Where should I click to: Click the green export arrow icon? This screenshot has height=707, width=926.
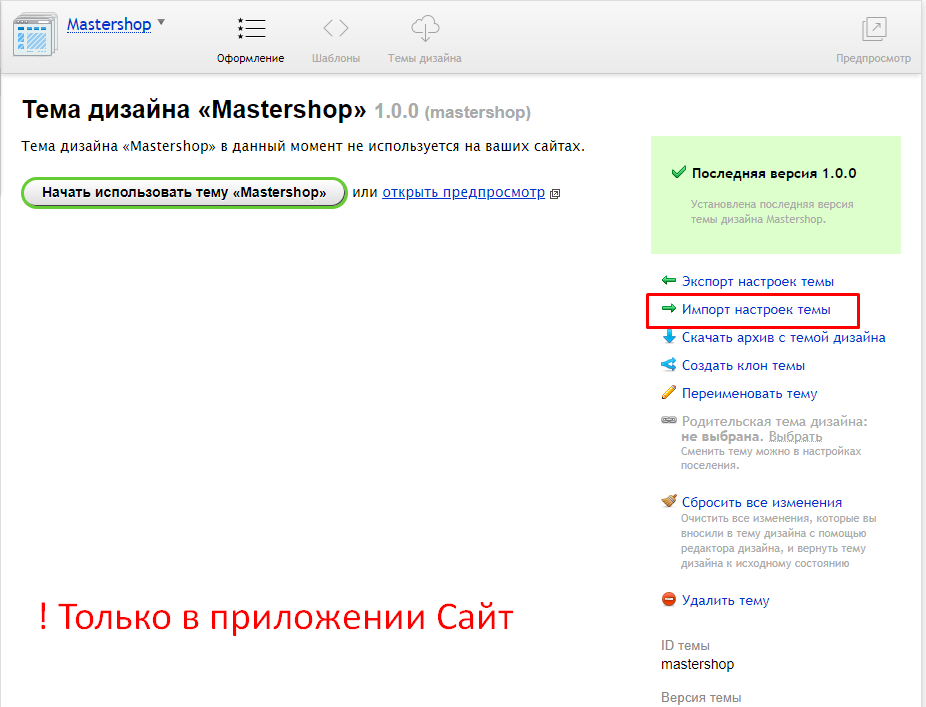(669, 281)
